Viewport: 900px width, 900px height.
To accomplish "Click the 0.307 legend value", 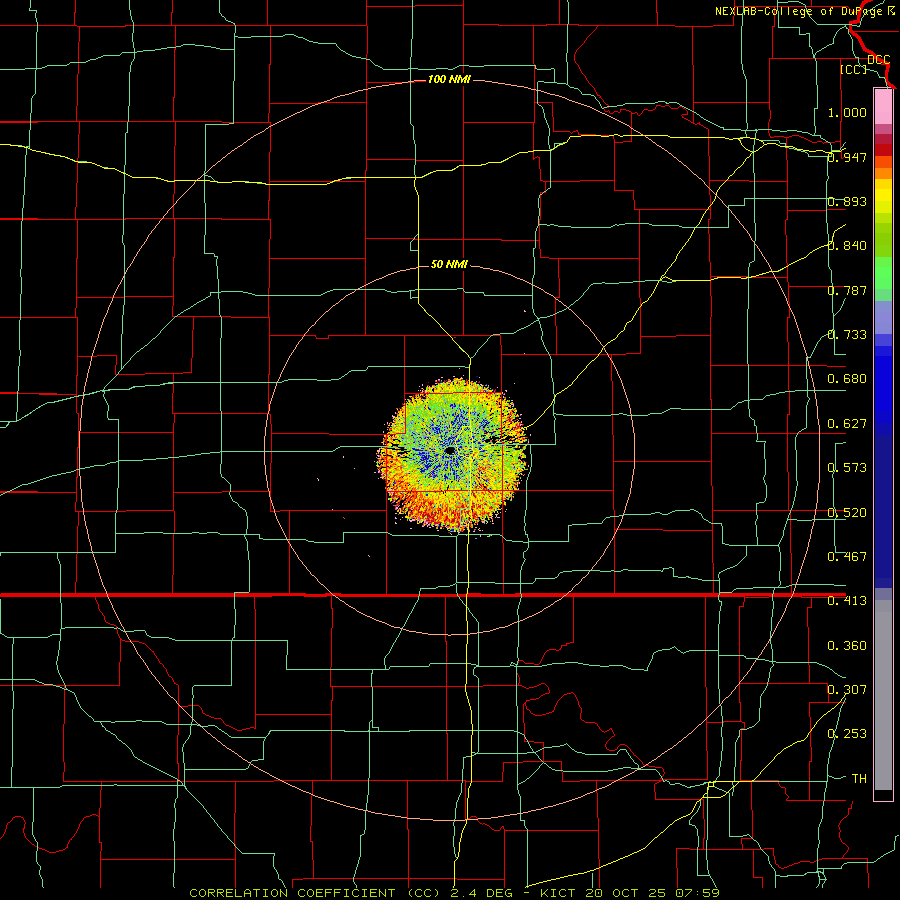I will (847, 690).
